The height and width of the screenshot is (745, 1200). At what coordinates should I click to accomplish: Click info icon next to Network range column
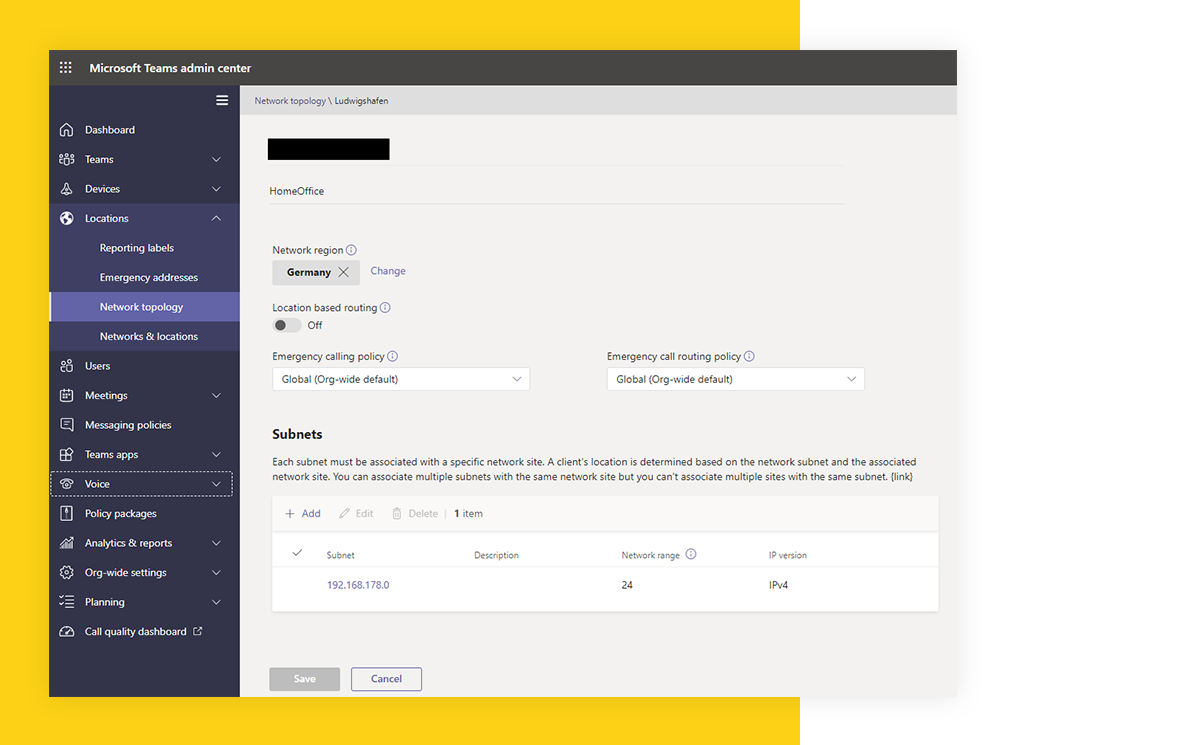pos(691,554)
